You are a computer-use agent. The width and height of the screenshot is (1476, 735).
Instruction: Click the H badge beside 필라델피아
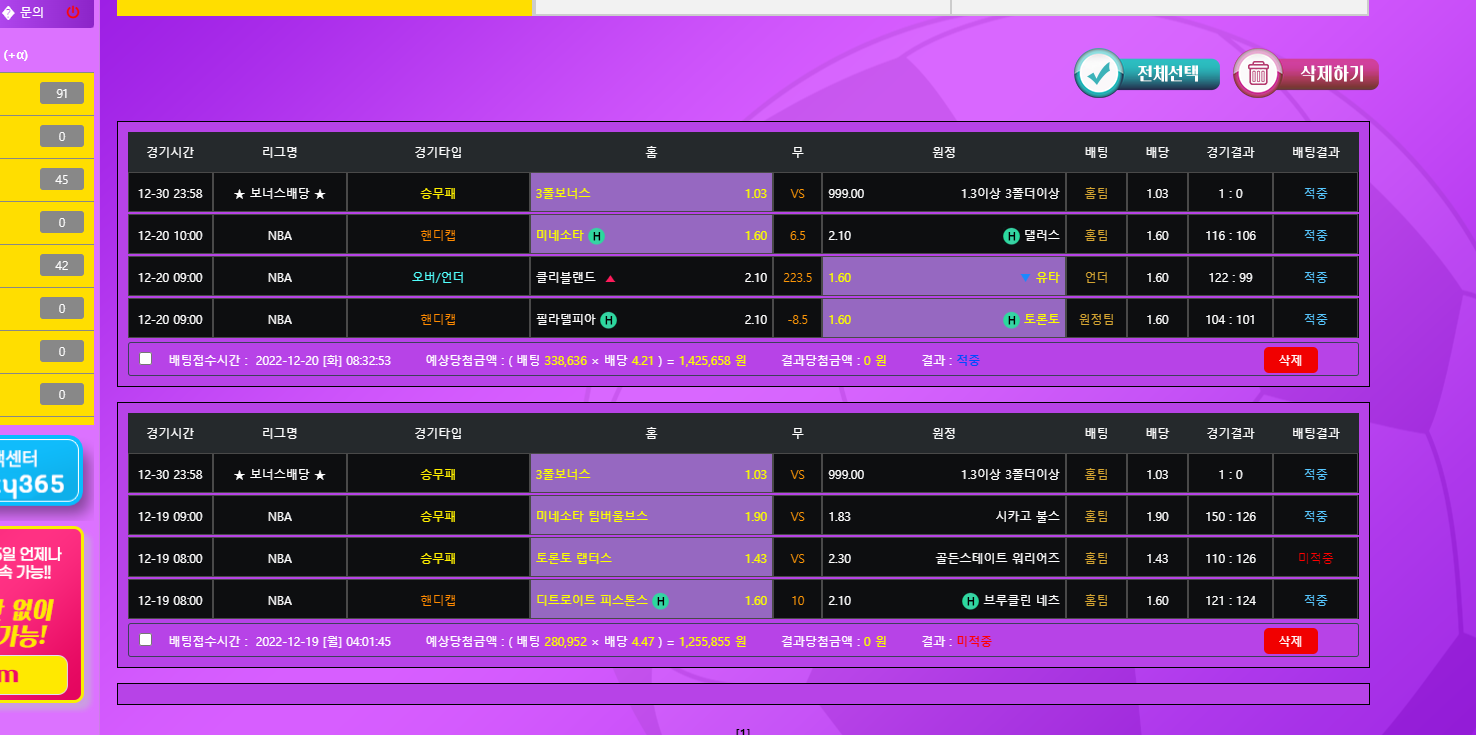(x=609, y=320)
